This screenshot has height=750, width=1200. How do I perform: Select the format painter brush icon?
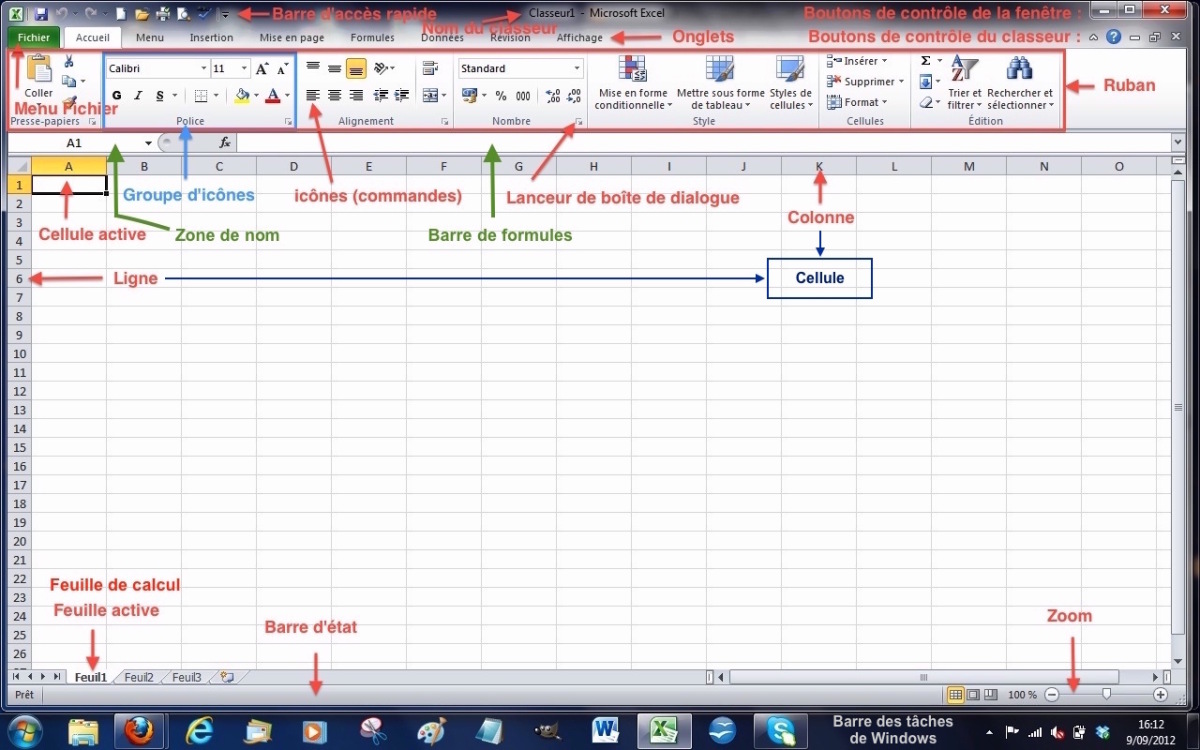point(69,100)
